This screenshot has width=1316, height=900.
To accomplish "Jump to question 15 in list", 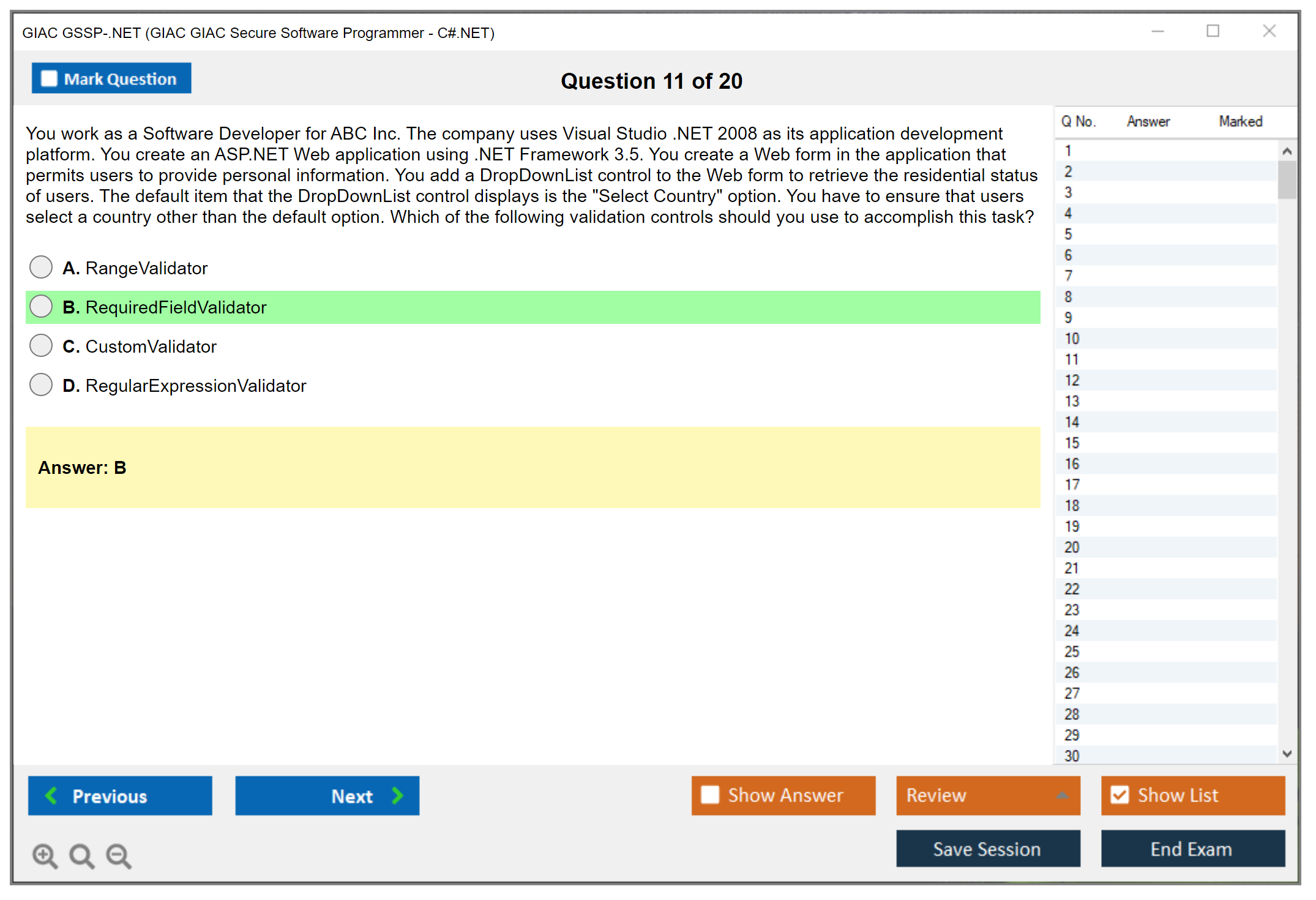I will click(x=1072, y=443).
